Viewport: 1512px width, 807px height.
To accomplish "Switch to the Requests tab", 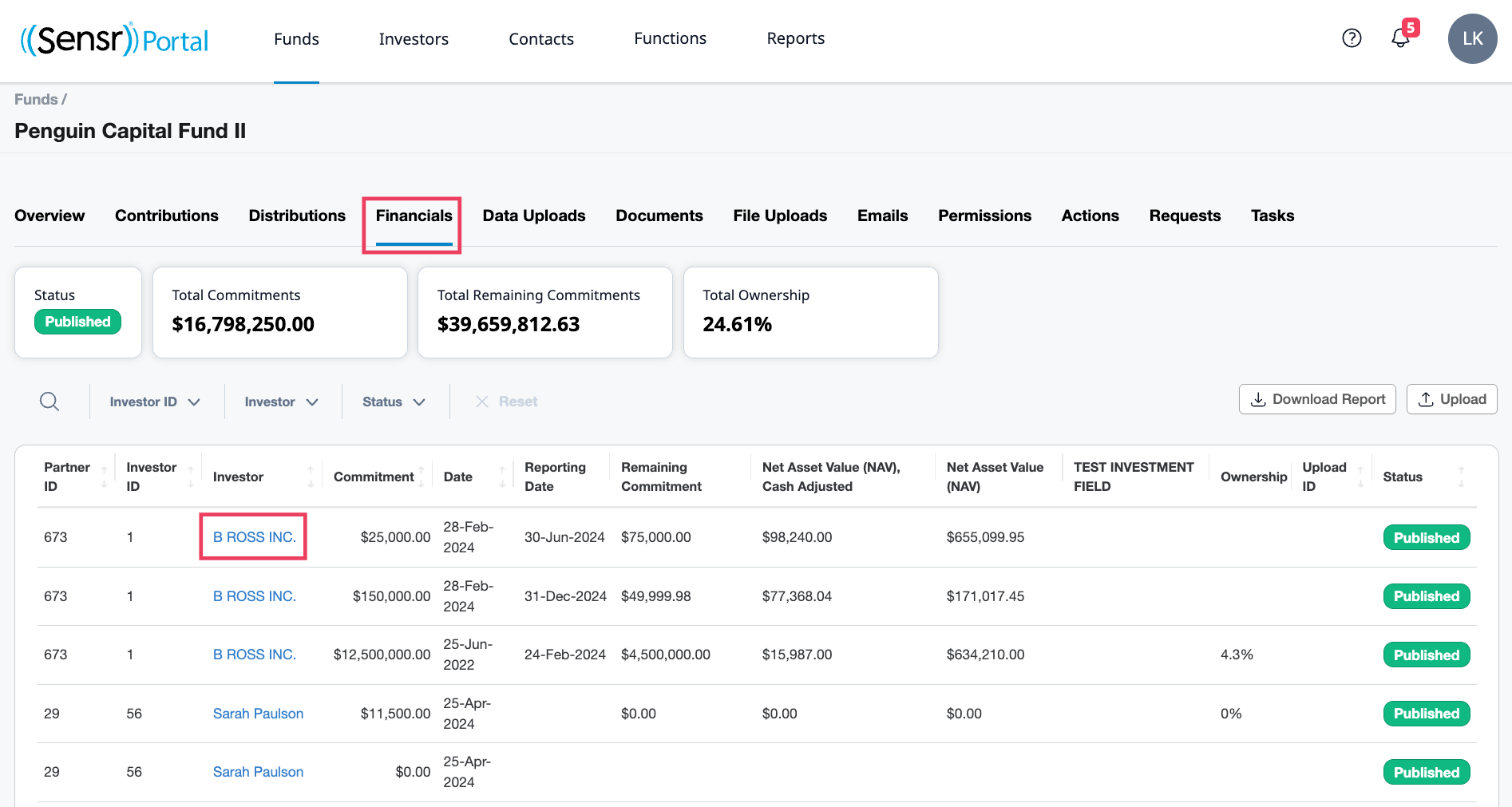I will 1185,216.
